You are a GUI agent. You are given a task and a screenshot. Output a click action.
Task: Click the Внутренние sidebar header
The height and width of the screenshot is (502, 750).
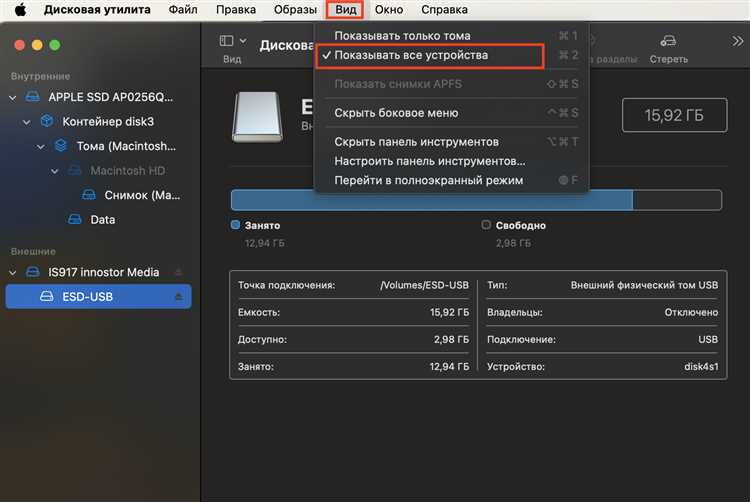pos(40,76)
